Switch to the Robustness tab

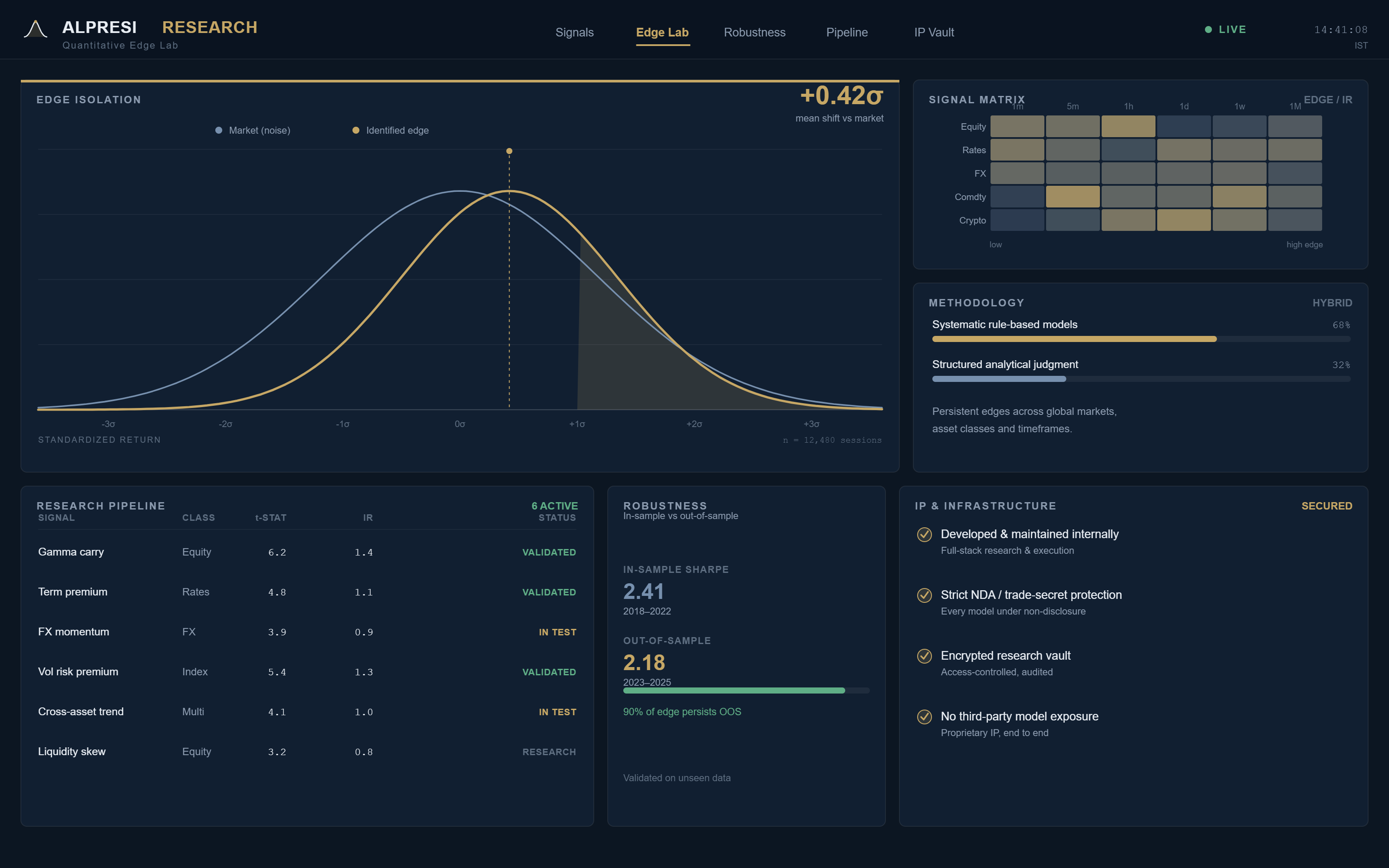755,32
